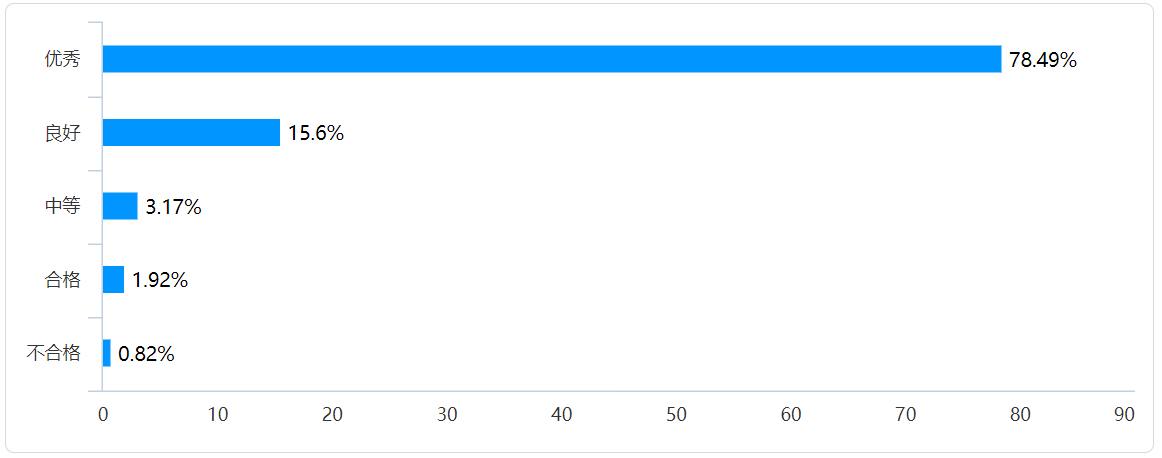Screen dimensions: 1162x458
Task: Click the 0 tick on the x-axis
Action: point(103,414)
